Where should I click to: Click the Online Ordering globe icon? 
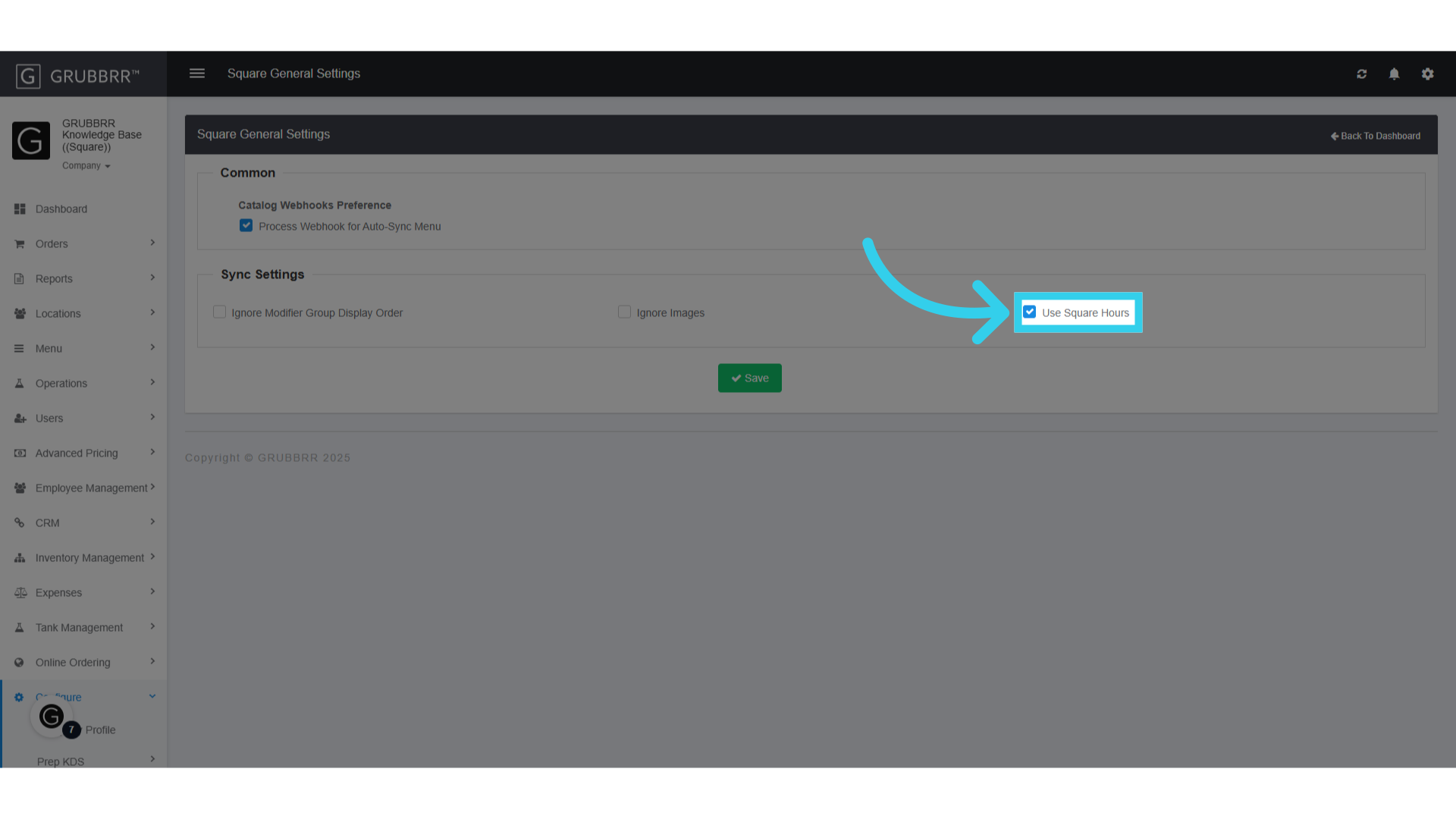coord(20,663)
